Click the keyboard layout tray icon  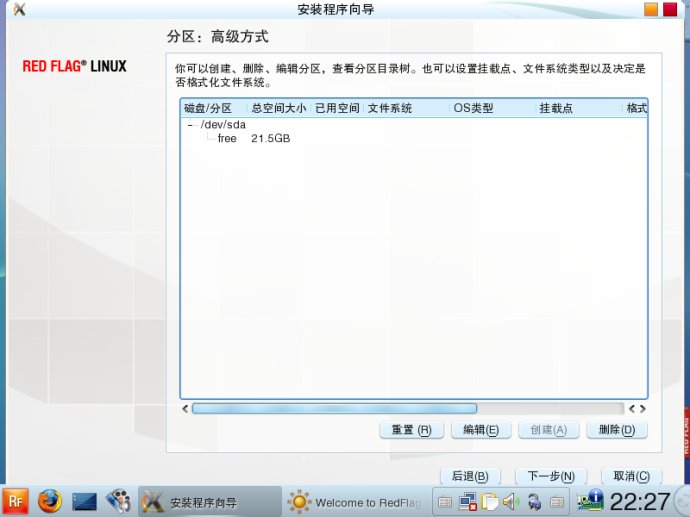point(445,502)
